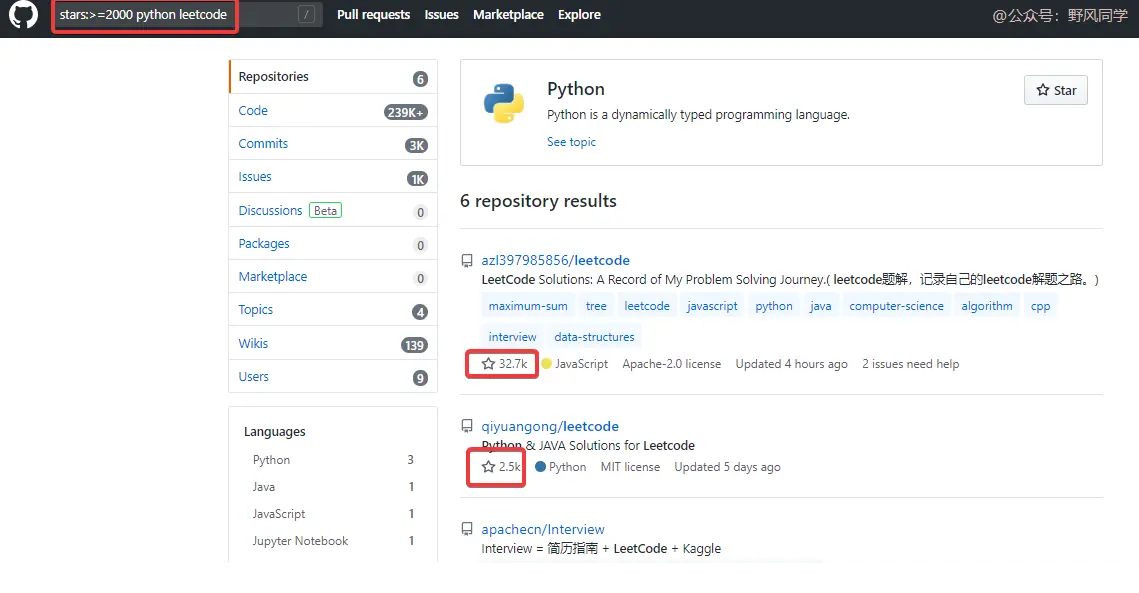Image resolution: width=1139 pixels, height=593 pixels.
Task: Filter results by Jupyter Notebook language
Action: pos(300,541)
